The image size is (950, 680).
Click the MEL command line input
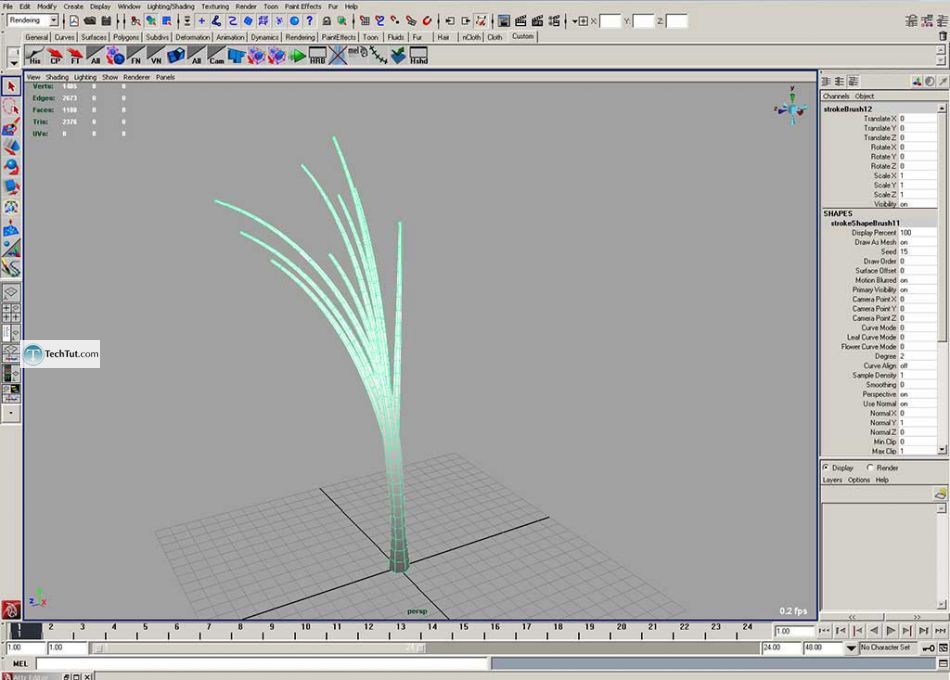coord(262,664)
